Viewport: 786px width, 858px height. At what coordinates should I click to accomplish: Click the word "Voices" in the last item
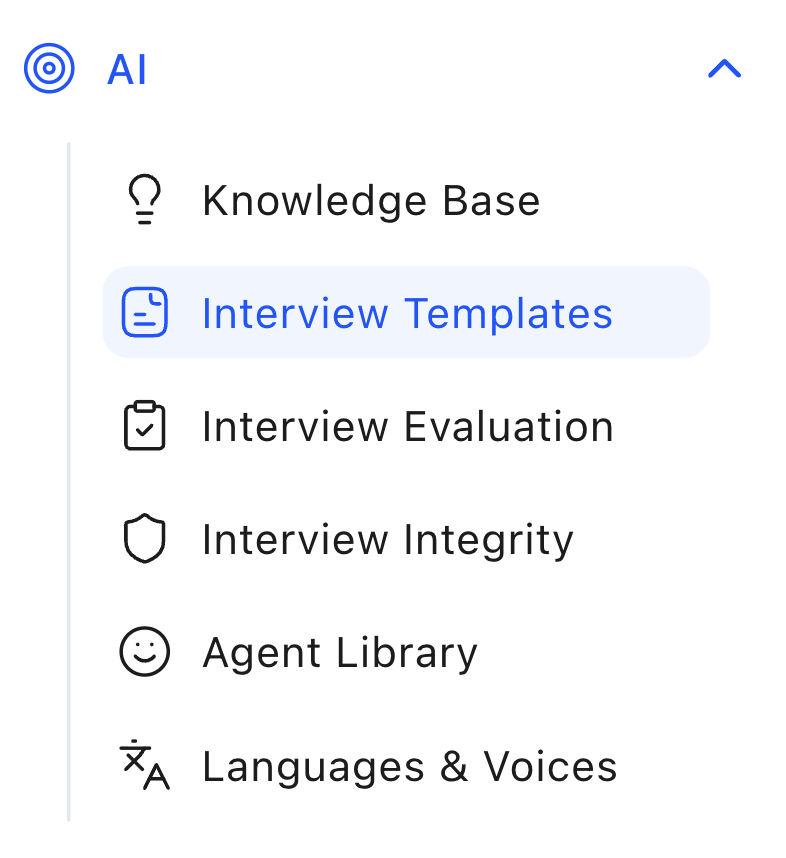[550, 767]
